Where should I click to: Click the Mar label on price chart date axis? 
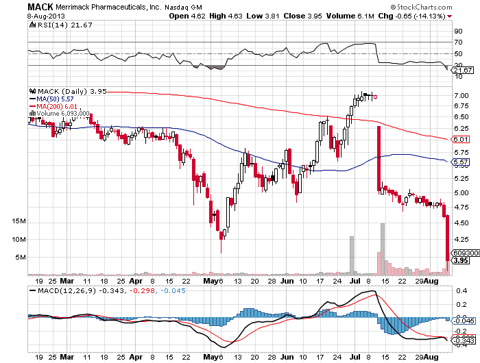[x=67, y=281]
